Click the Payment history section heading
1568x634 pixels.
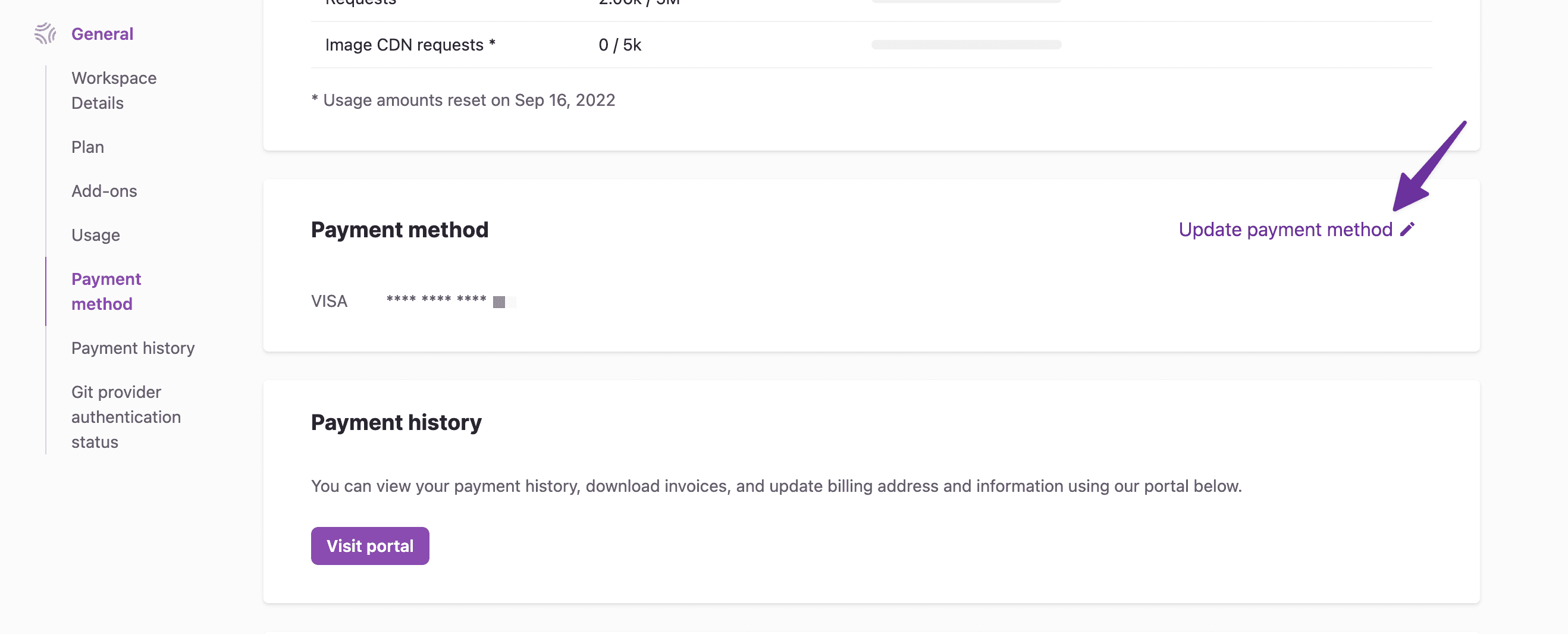pos(396,422)
